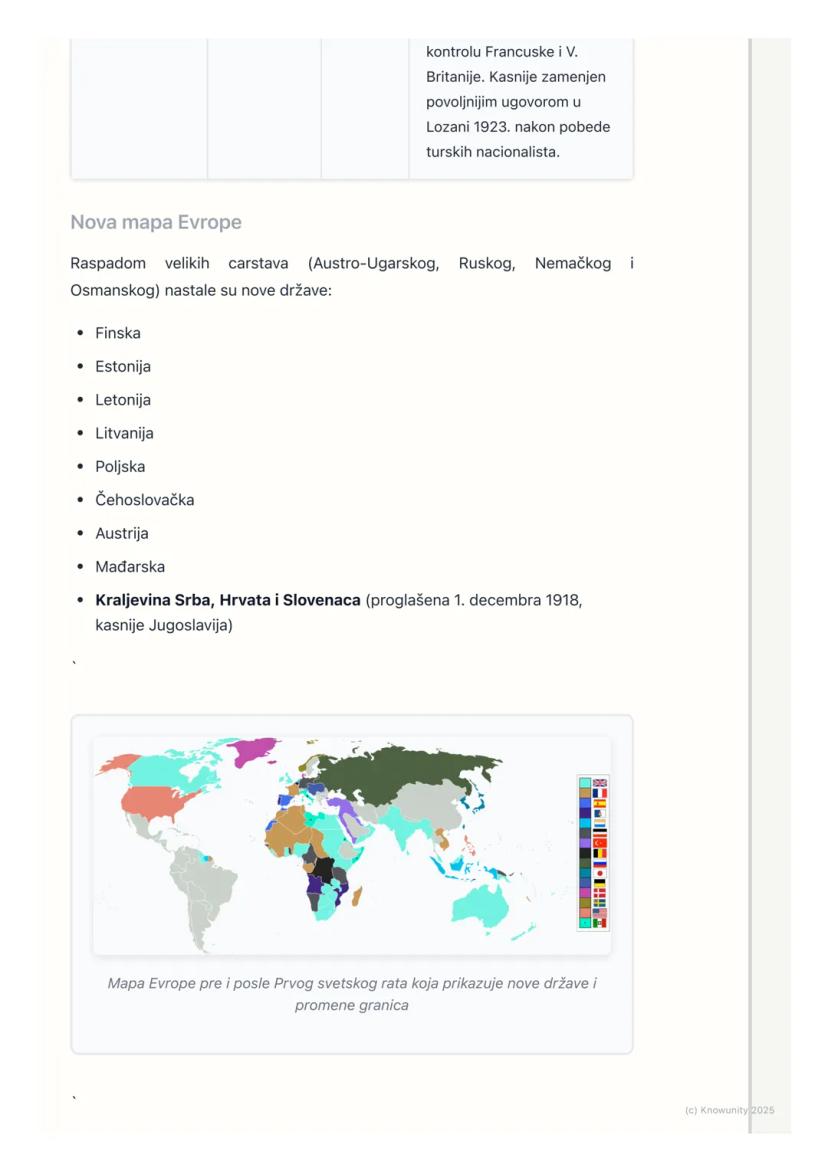Image resolution: width=828 pixels, height=1171 pixels.
Task: Click the Turkish flag in legend
Action: (x=600, y=843)
